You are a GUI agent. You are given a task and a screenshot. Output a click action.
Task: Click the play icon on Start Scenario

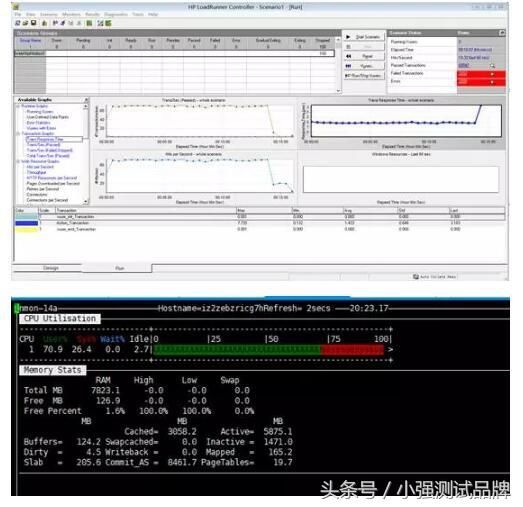point(348,37)
